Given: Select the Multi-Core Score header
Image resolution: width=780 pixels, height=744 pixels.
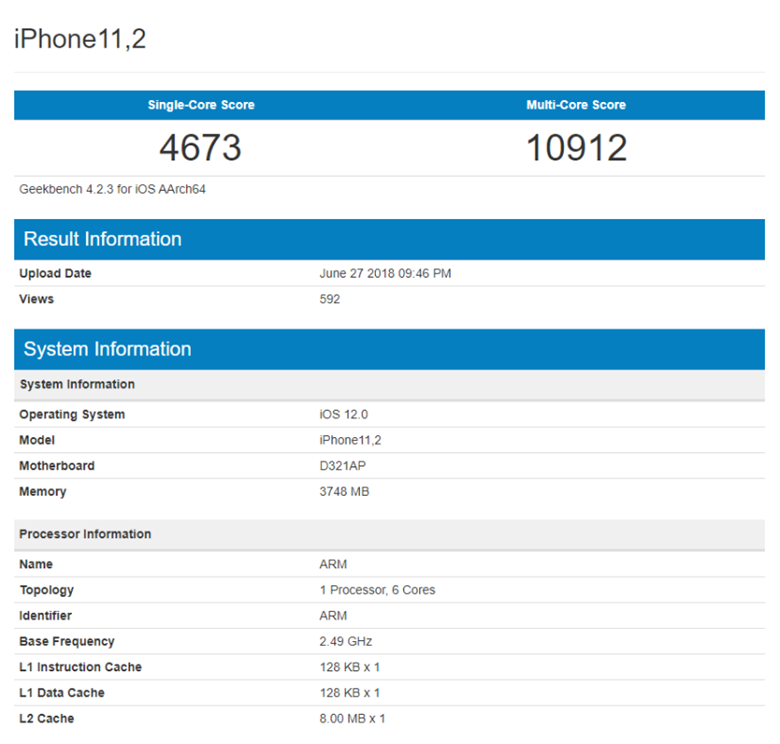Looking at the screenshot, I should point(576,105).
